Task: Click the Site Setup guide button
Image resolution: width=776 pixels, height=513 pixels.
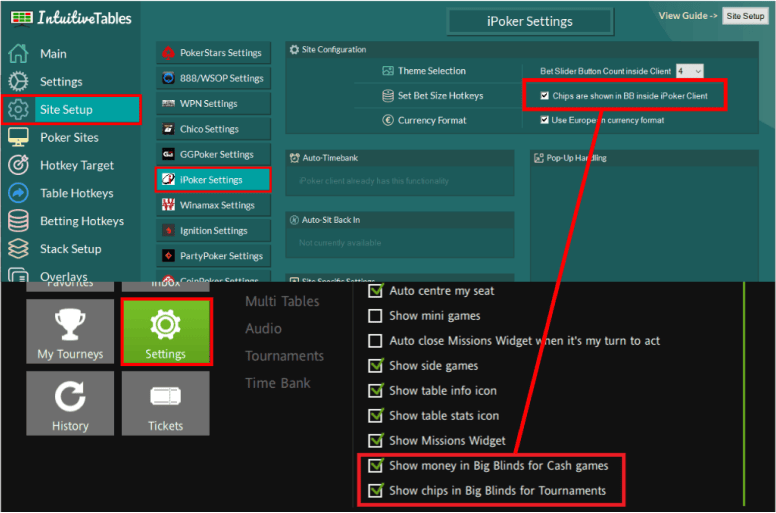Action: tap(745, 16)
